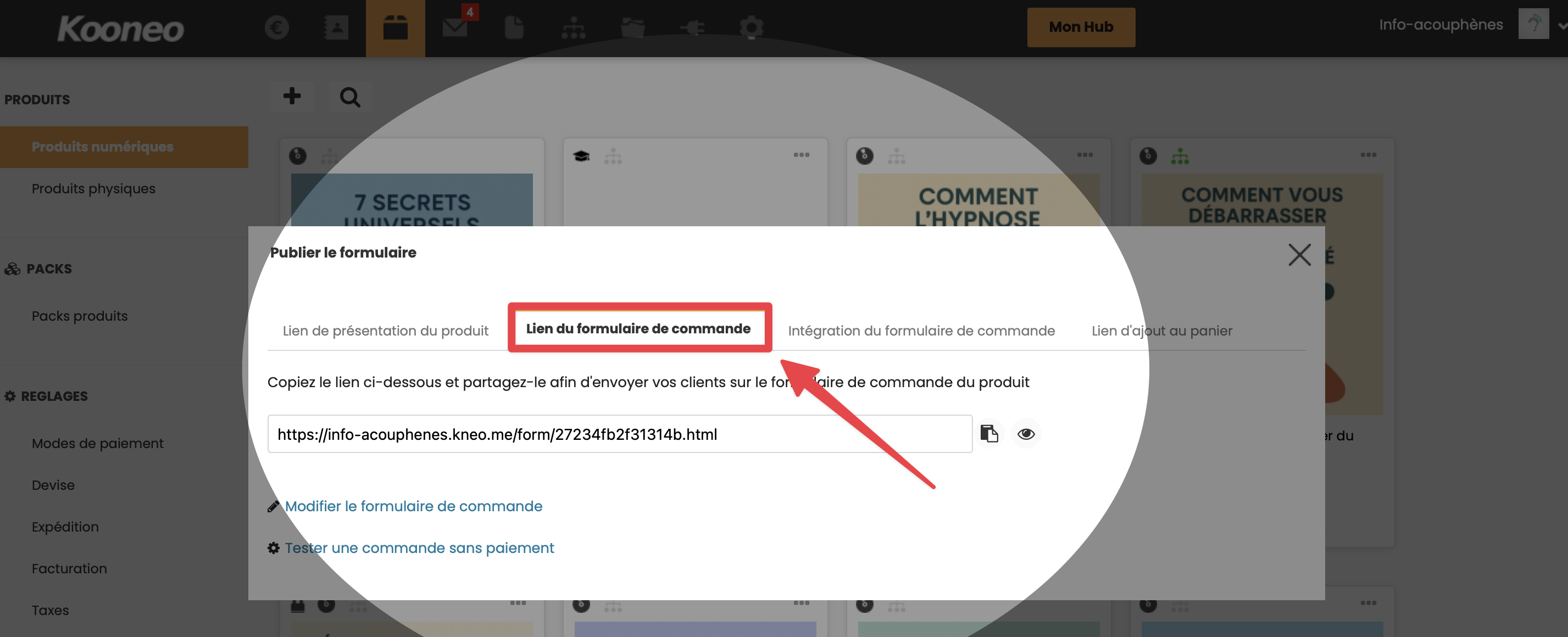Open Produits physiques in sidebar
The image size is (1568, 637).
pos(94,188)
